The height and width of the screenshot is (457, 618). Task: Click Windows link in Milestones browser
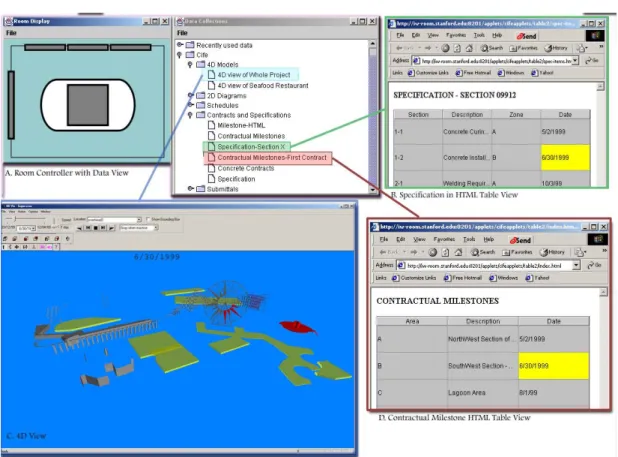pyautogui.click(x=504, y=278)
